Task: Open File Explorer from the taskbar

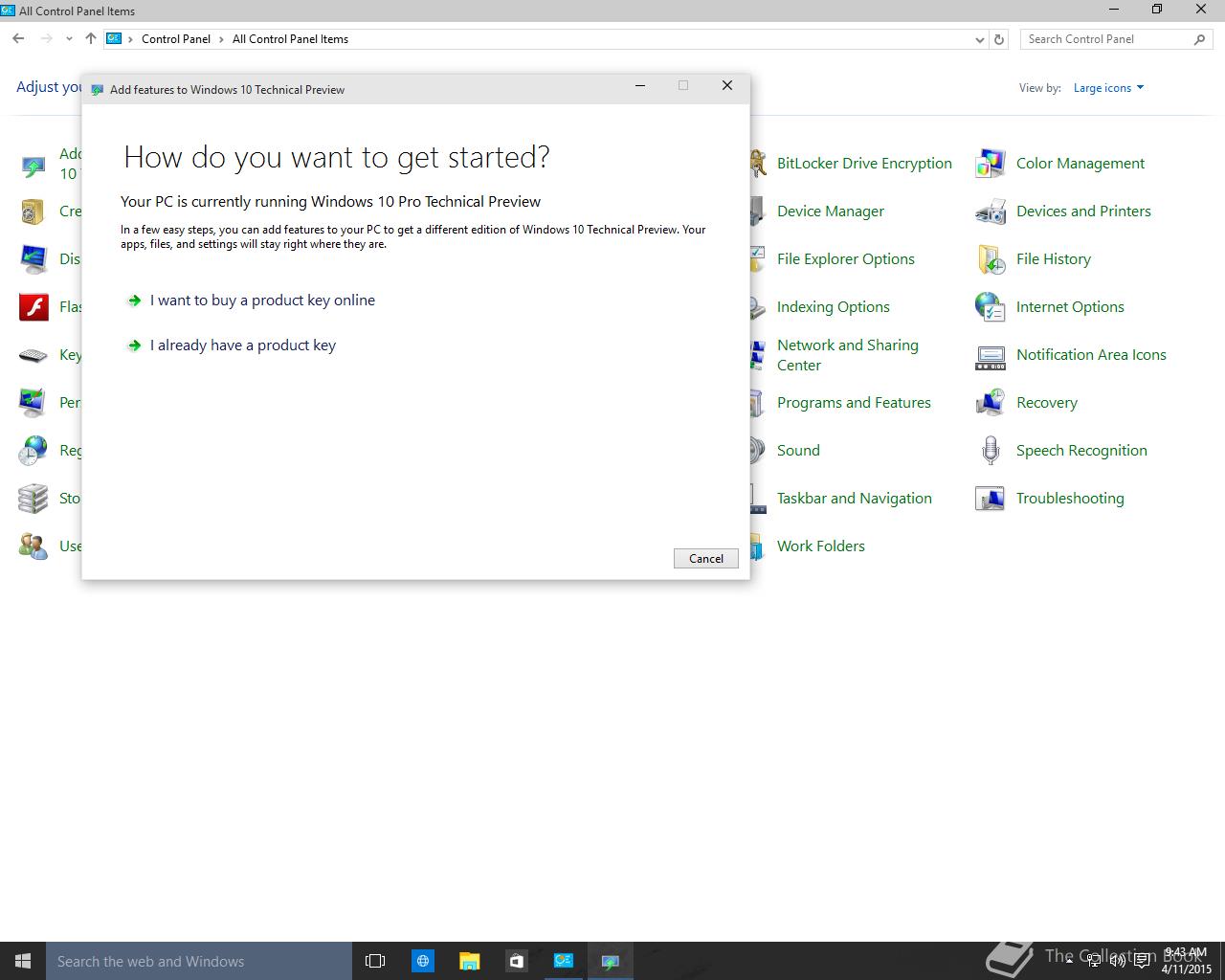Action: 469,961
